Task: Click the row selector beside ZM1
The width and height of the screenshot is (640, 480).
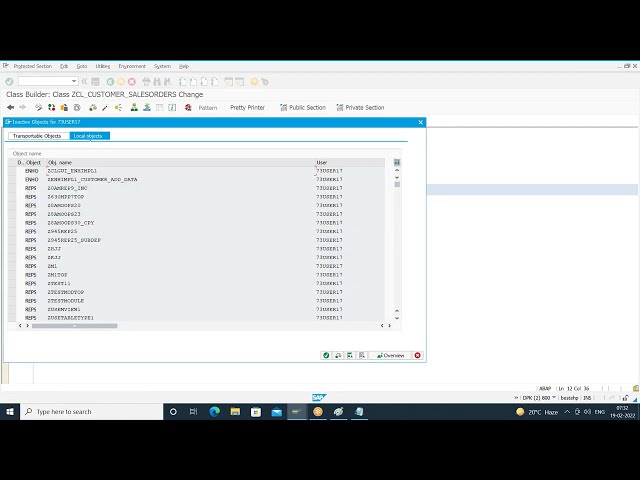Action: click(12, 266)
